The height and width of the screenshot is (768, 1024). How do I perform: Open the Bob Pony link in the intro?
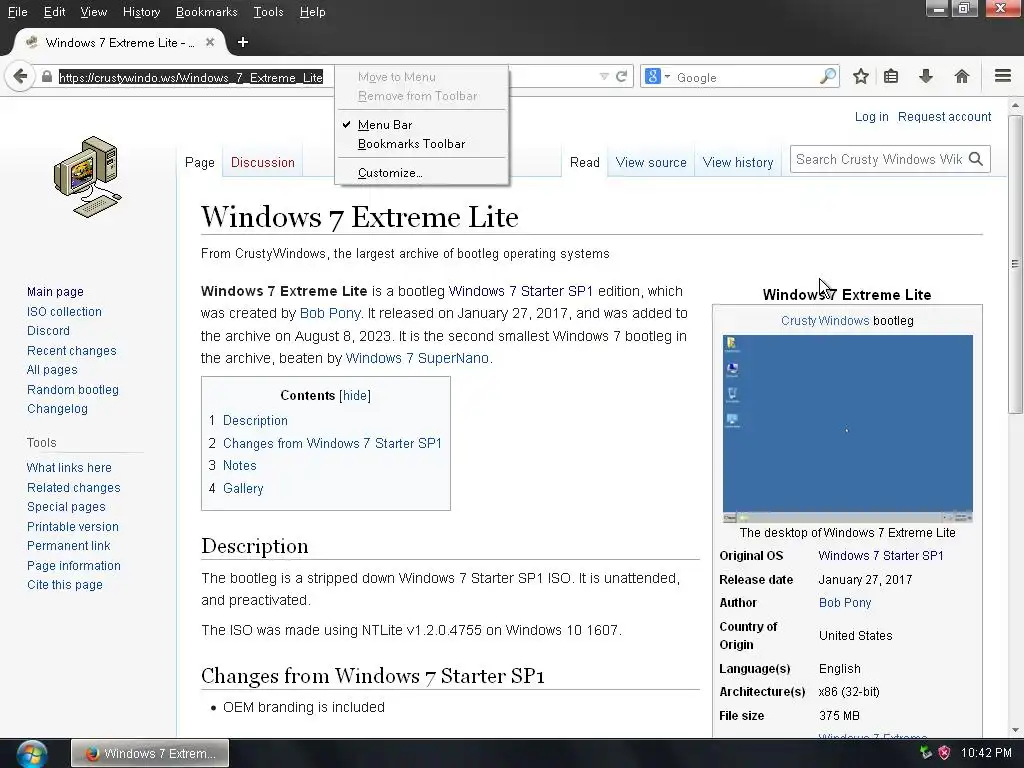tap(330, 313)
